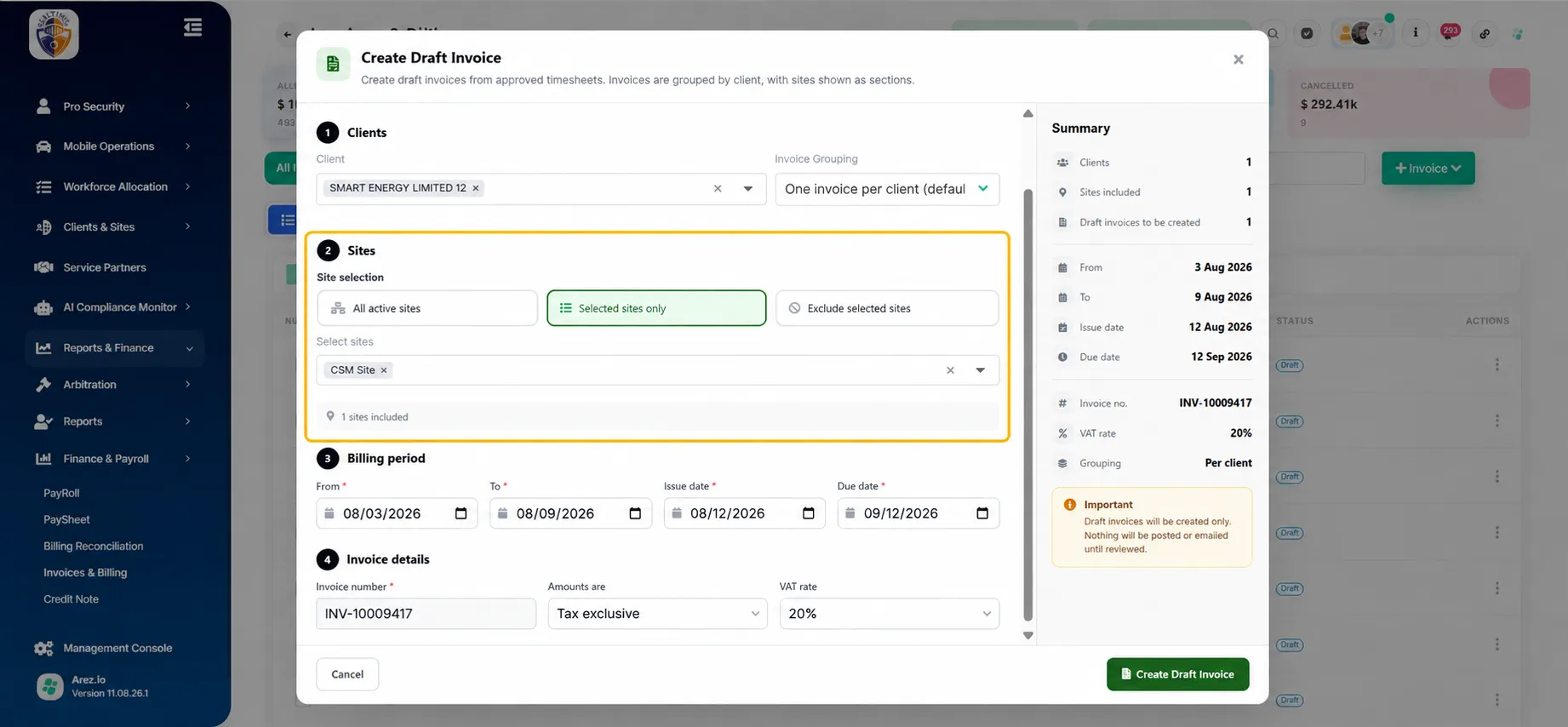1568x727 pixels.
Task: Open Select sites dropdown arrow
Action: tap(981, 370)
